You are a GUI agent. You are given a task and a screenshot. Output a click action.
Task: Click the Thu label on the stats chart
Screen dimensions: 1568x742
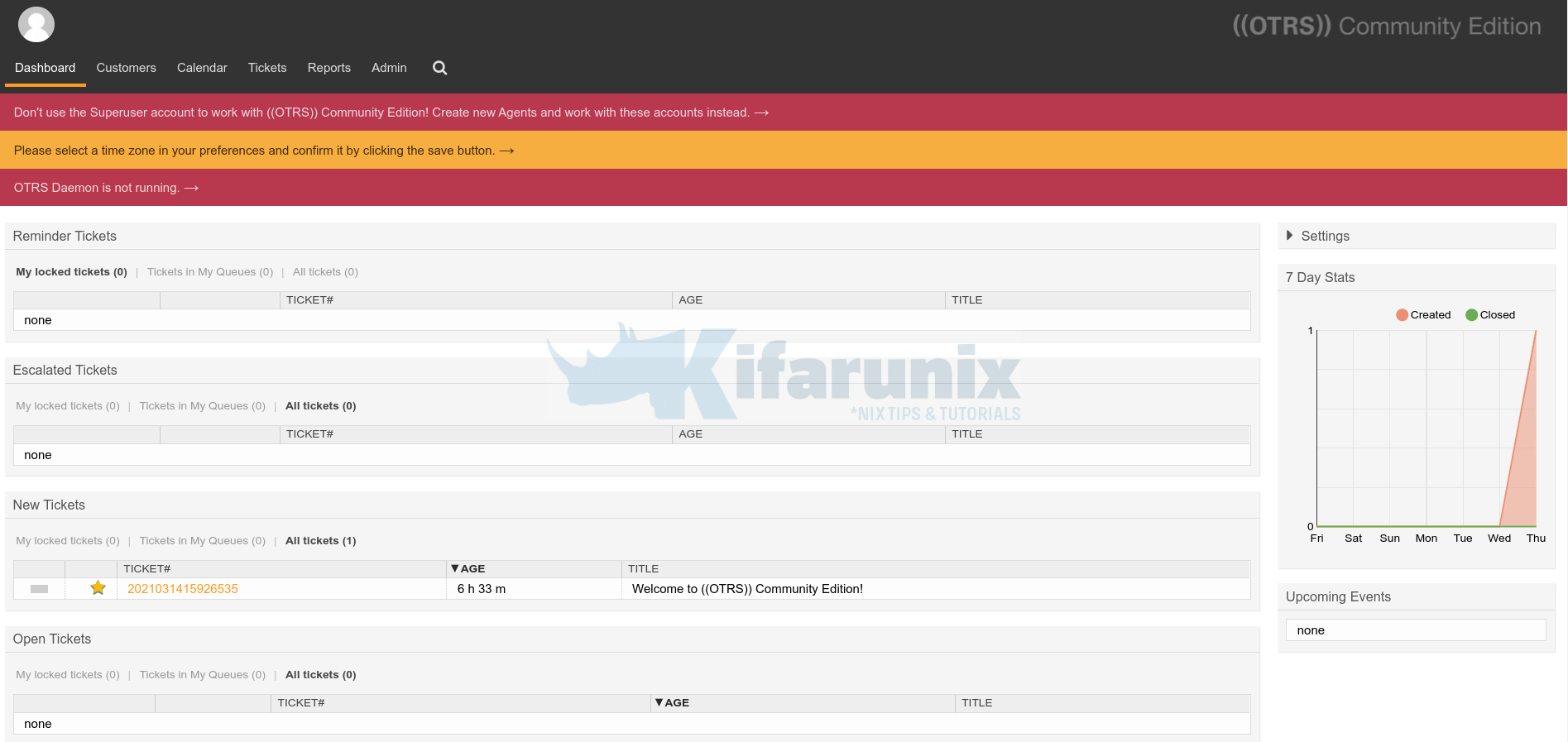point(1536,539)
